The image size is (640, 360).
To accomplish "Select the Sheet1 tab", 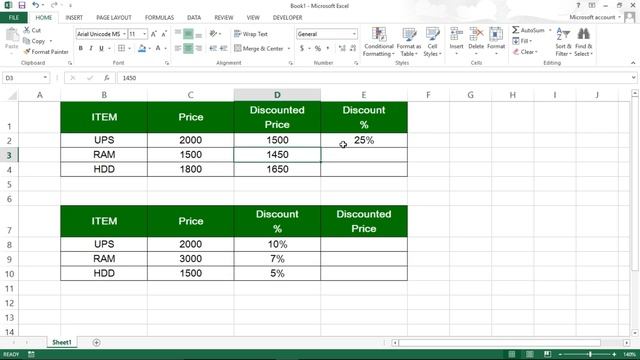I will click(x=62, y=342).
